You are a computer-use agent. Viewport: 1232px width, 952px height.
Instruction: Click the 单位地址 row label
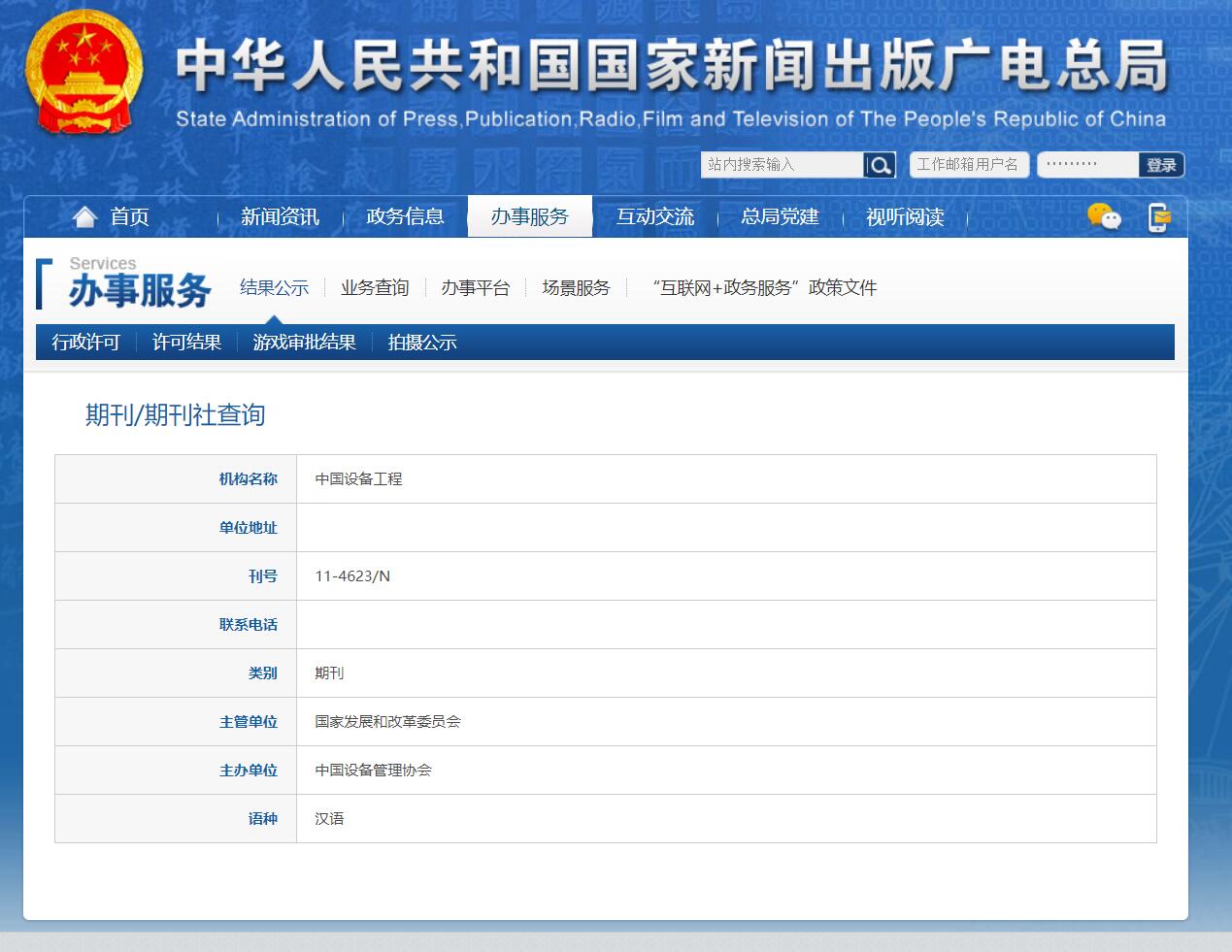[249, 528]
